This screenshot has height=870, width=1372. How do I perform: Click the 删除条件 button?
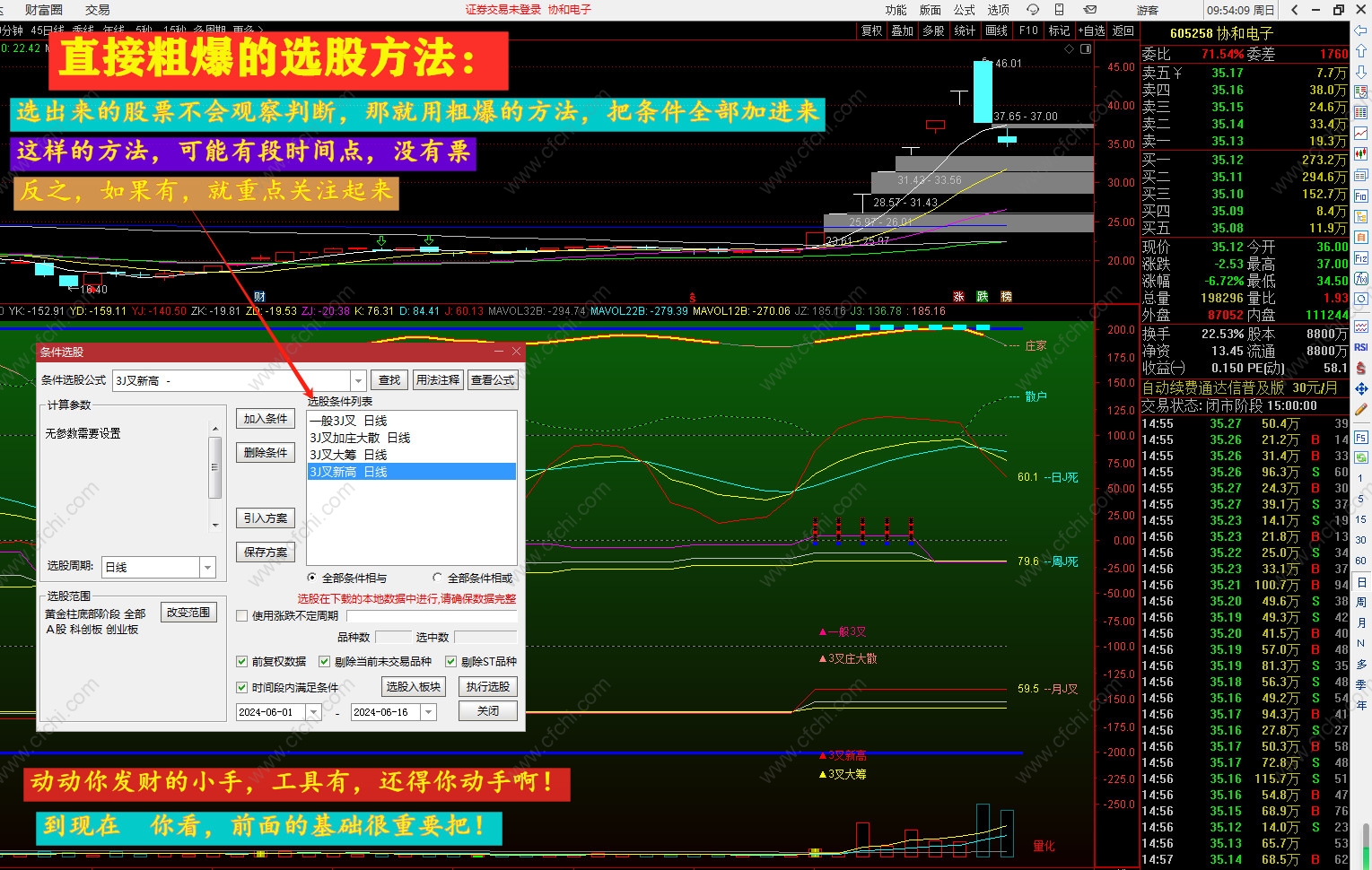tap(266, 453)
